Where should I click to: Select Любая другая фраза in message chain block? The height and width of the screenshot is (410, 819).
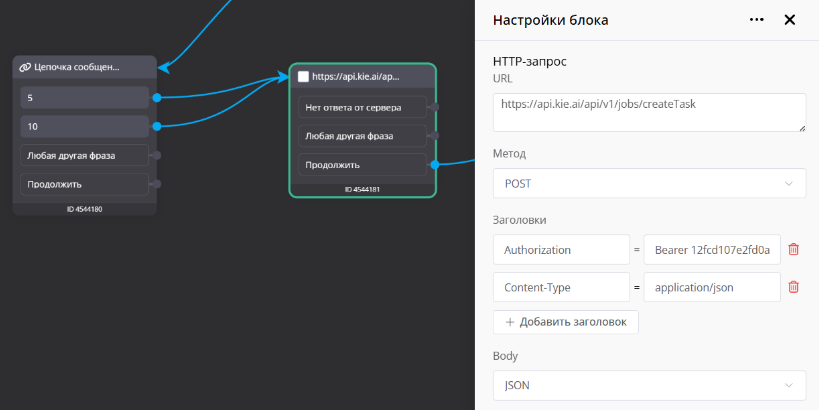[x=84, y=155]
